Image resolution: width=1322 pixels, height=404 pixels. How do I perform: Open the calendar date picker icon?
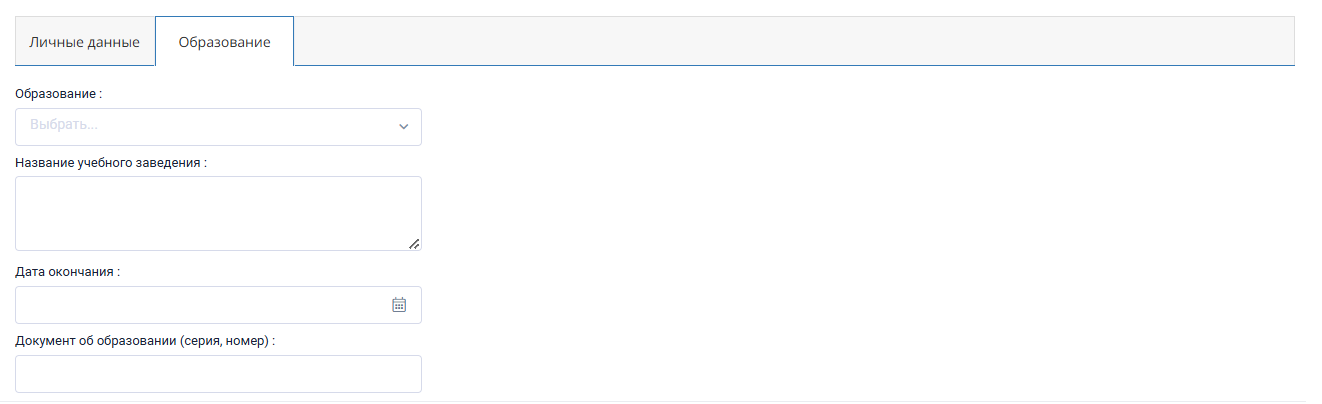tap(399, 305)
